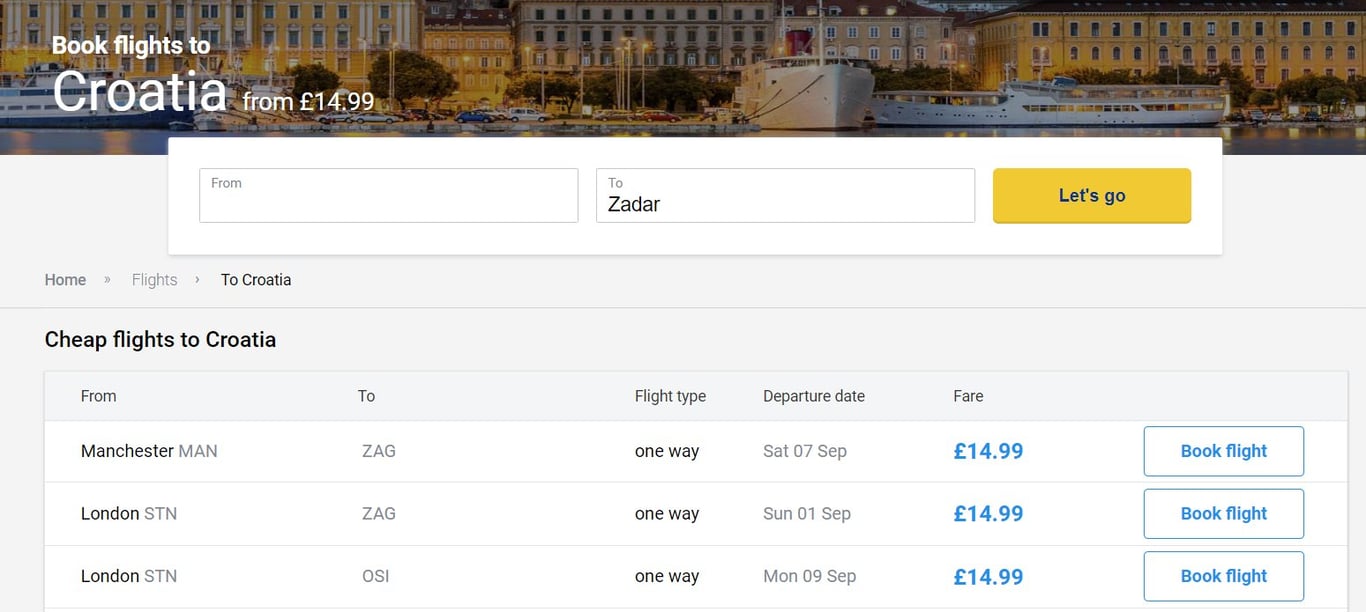Click the Sat 07 Sep departure date
1366x612 pixels.
[804, 451]
